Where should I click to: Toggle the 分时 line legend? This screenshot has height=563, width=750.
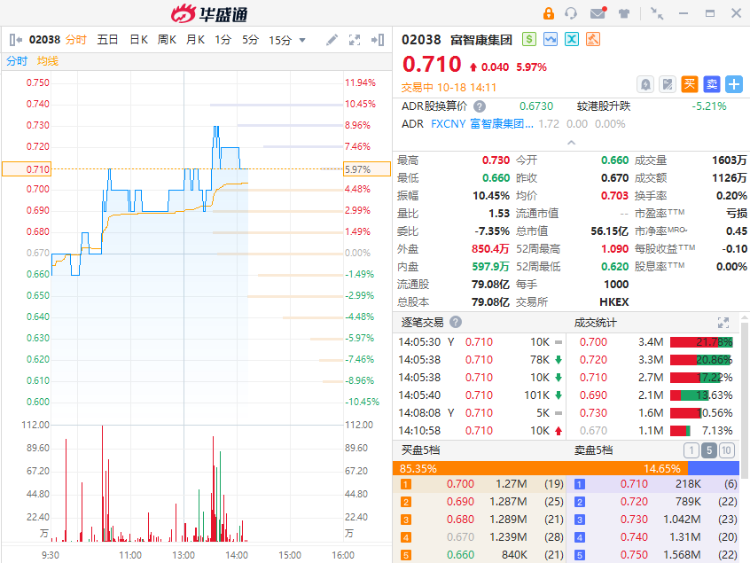[x=17, y=61]
